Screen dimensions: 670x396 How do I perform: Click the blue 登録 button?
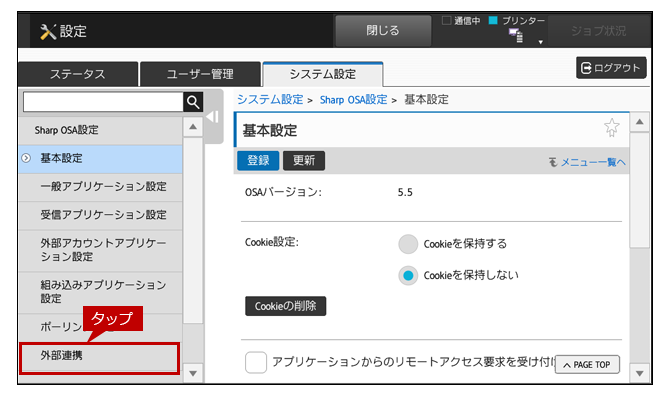pyautogui.click(x=258, y=161)
